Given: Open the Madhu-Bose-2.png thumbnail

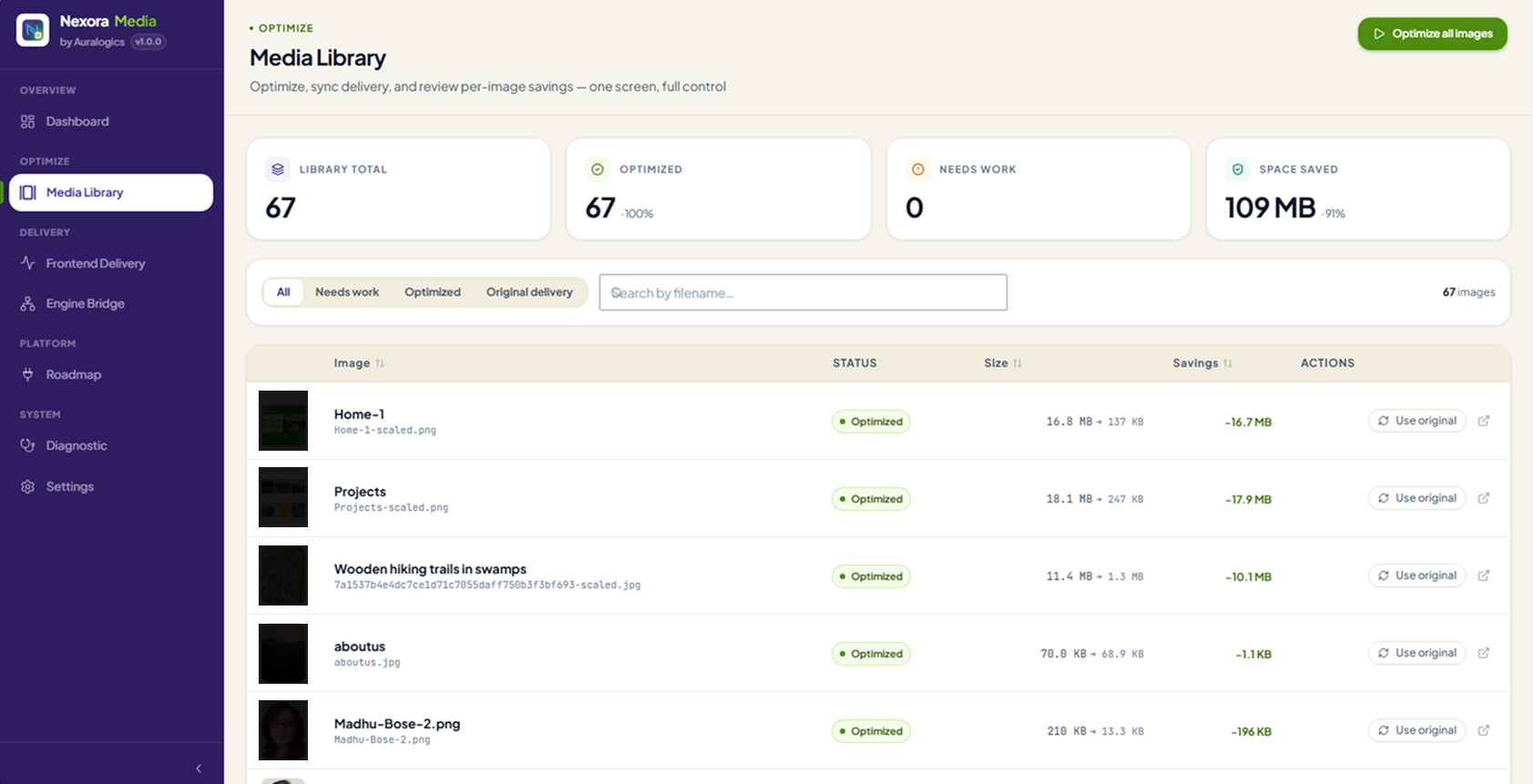Looking at the screenshot, I should pyautogui.click(x=283, y=730).
